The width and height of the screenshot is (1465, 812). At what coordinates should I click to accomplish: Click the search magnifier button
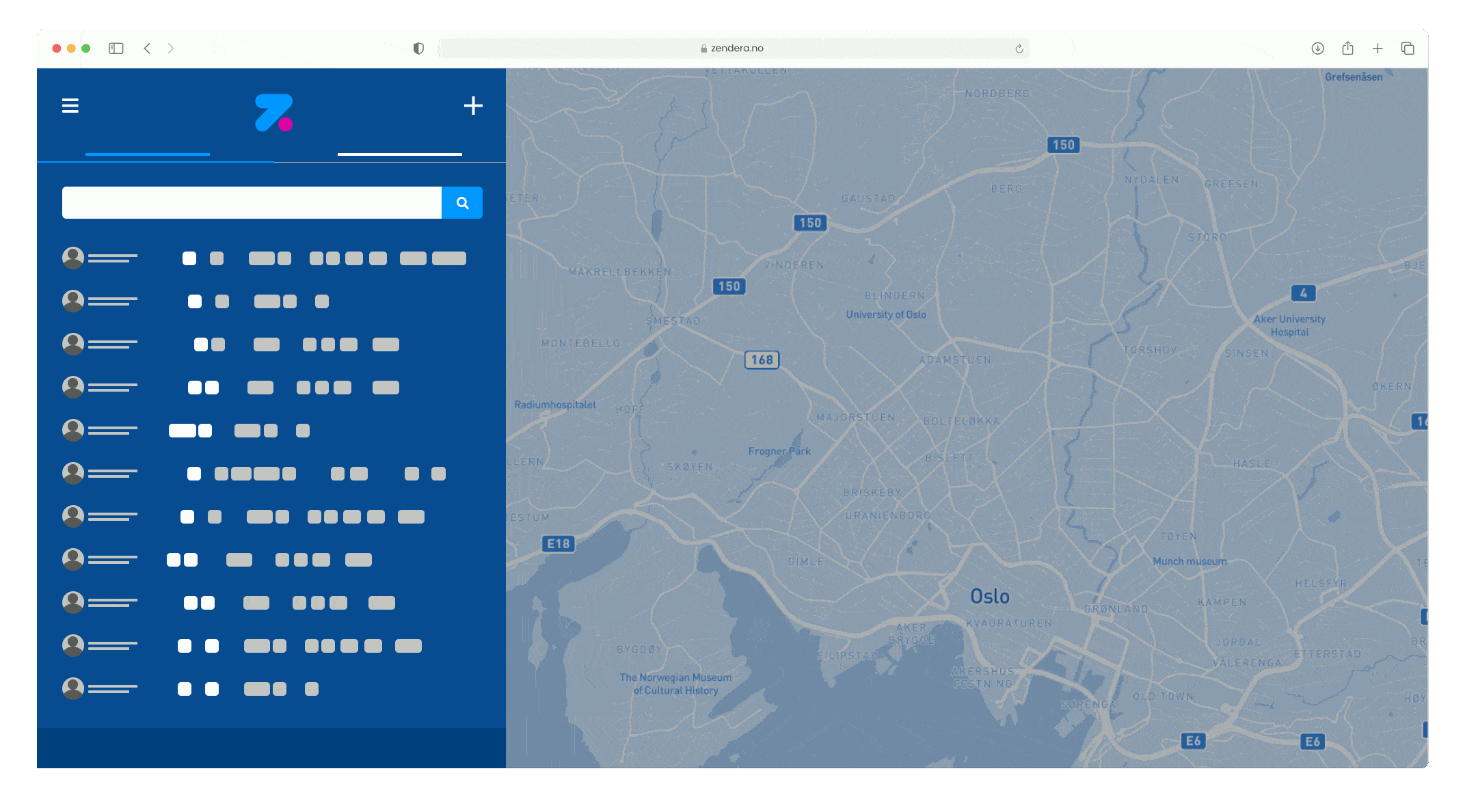tap(462, 203)
